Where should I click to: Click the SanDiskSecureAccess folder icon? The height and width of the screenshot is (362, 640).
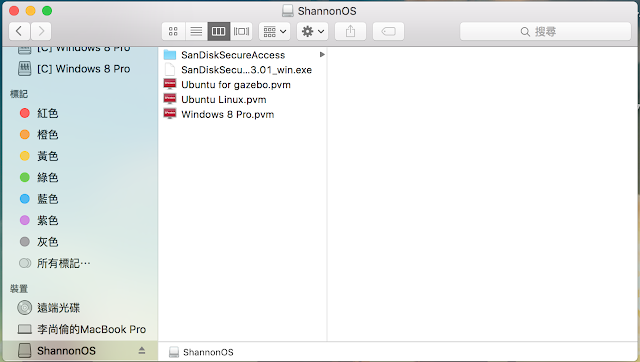pos(170,55)
